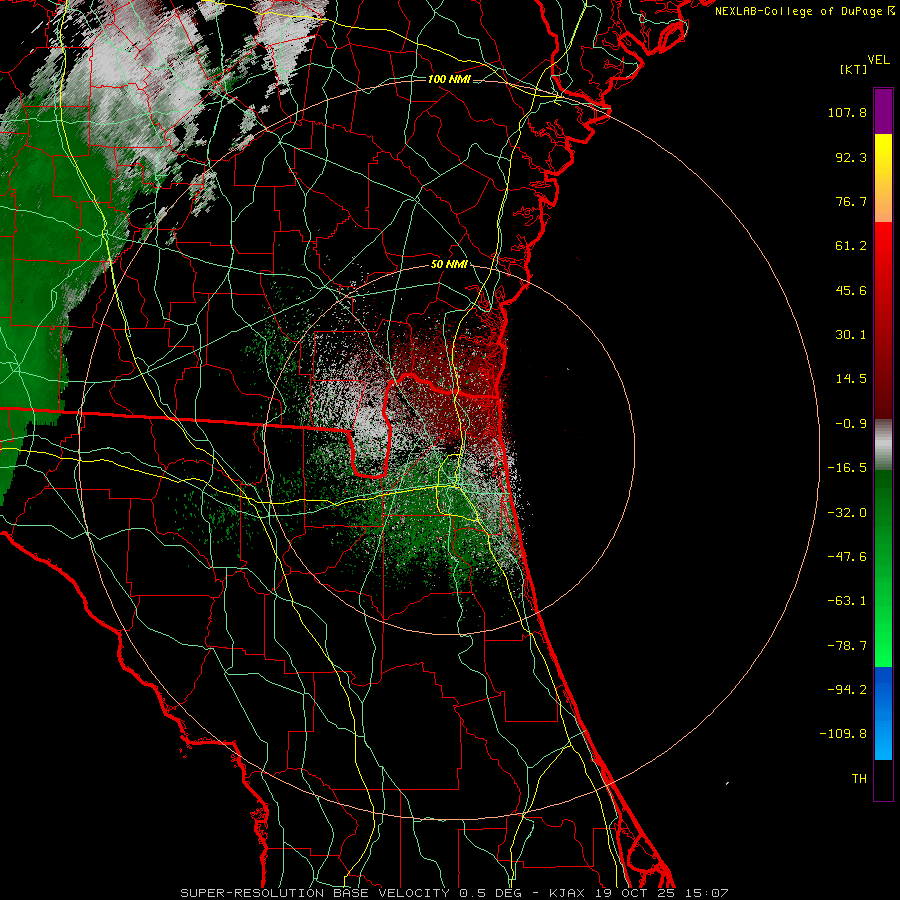Click the 100 NMI range ring label

(x=449, y=79)
